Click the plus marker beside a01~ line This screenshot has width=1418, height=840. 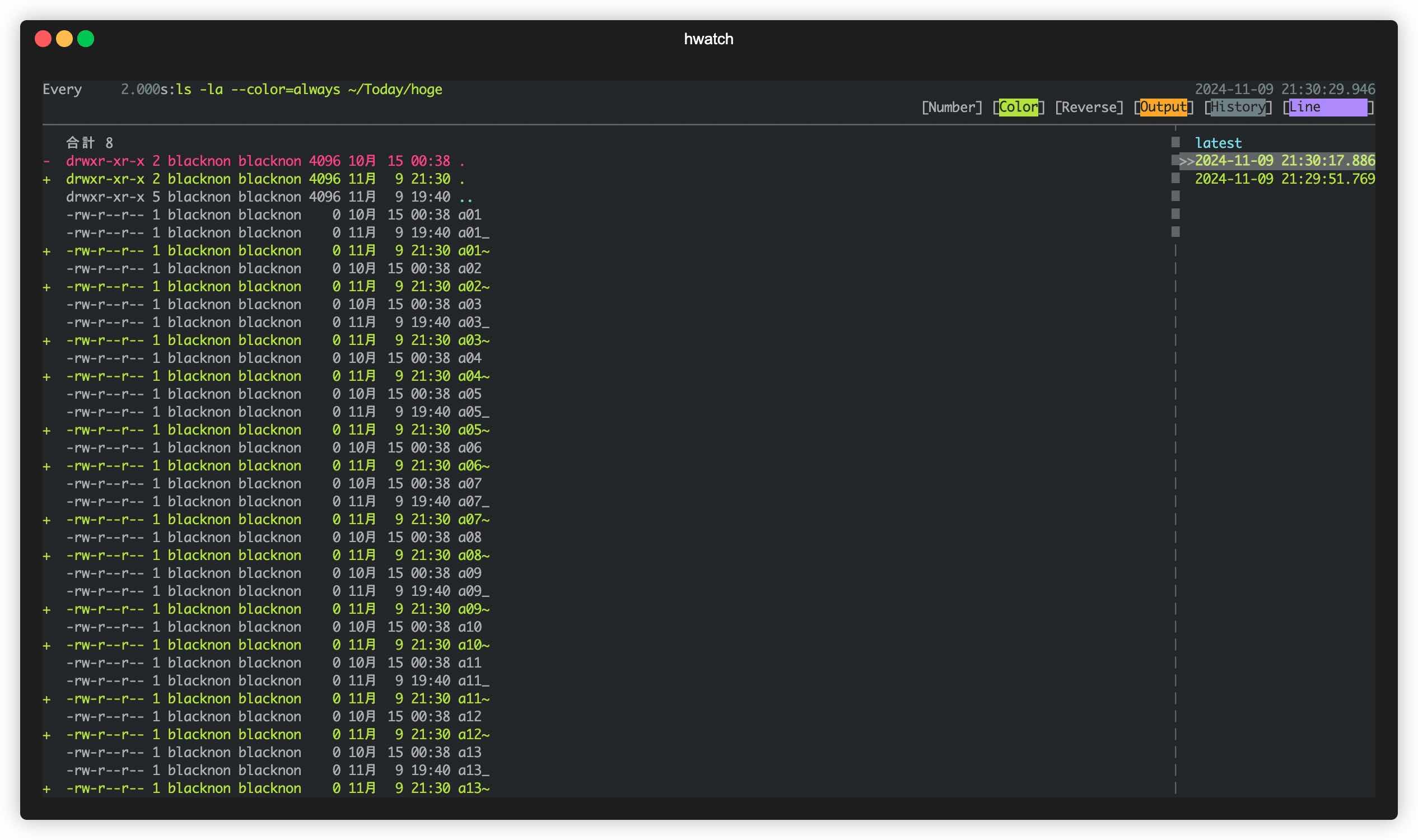click(46, 251)
